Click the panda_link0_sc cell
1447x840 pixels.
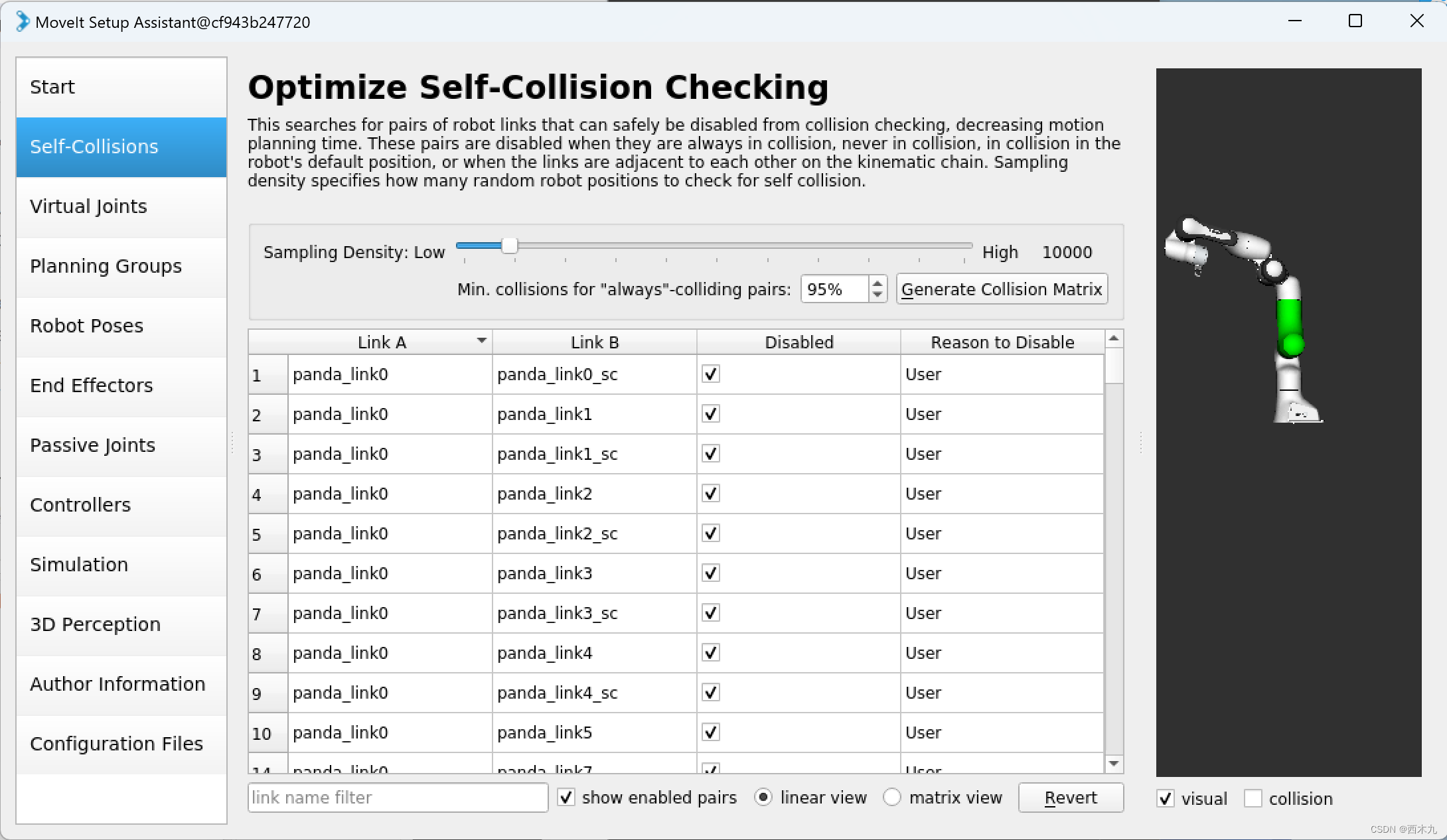(x=595, y=374)
